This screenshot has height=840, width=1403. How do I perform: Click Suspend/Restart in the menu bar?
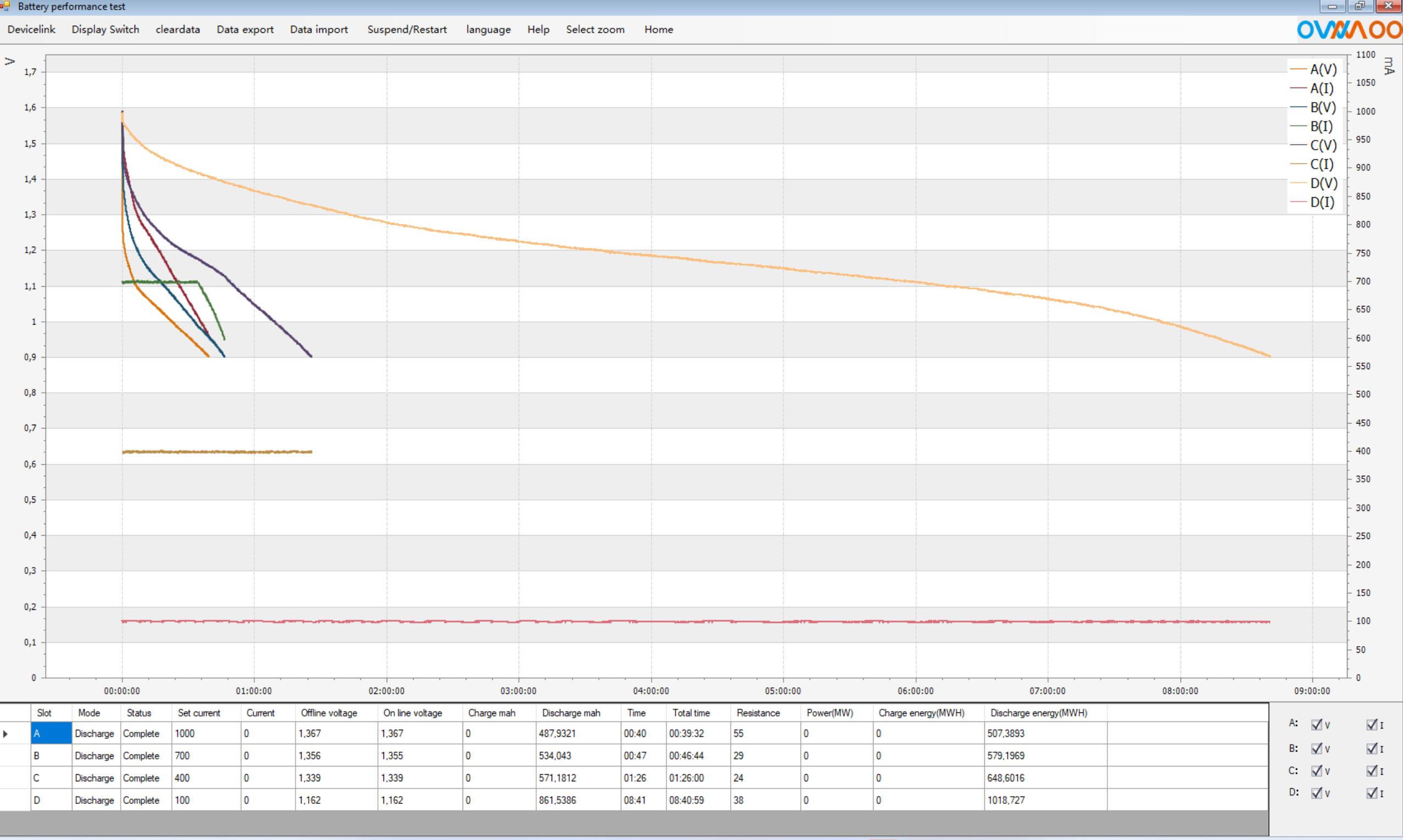(407, 30)
